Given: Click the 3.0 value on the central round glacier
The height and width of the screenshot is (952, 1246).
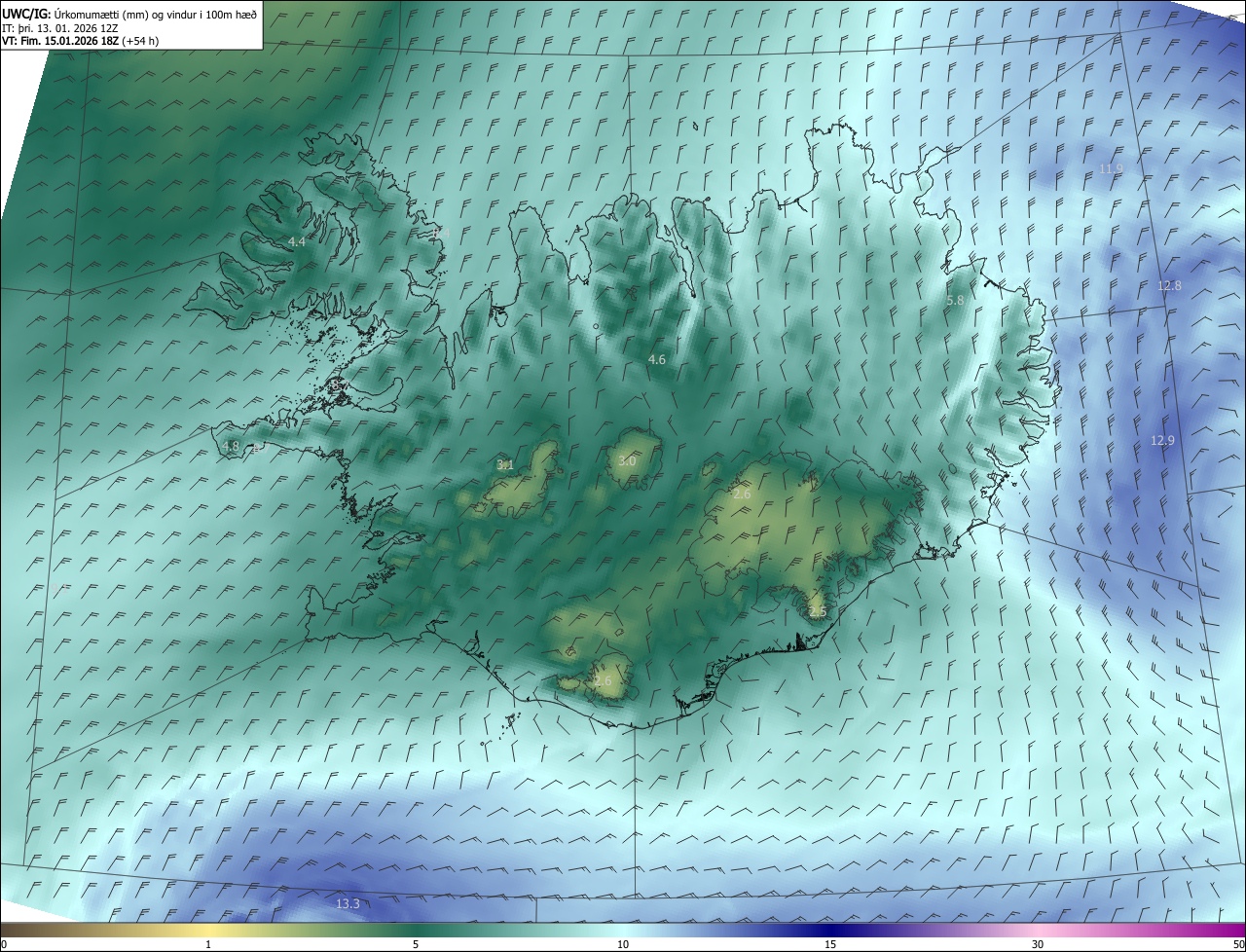Looking at the screenshot, I should (627, 461).
